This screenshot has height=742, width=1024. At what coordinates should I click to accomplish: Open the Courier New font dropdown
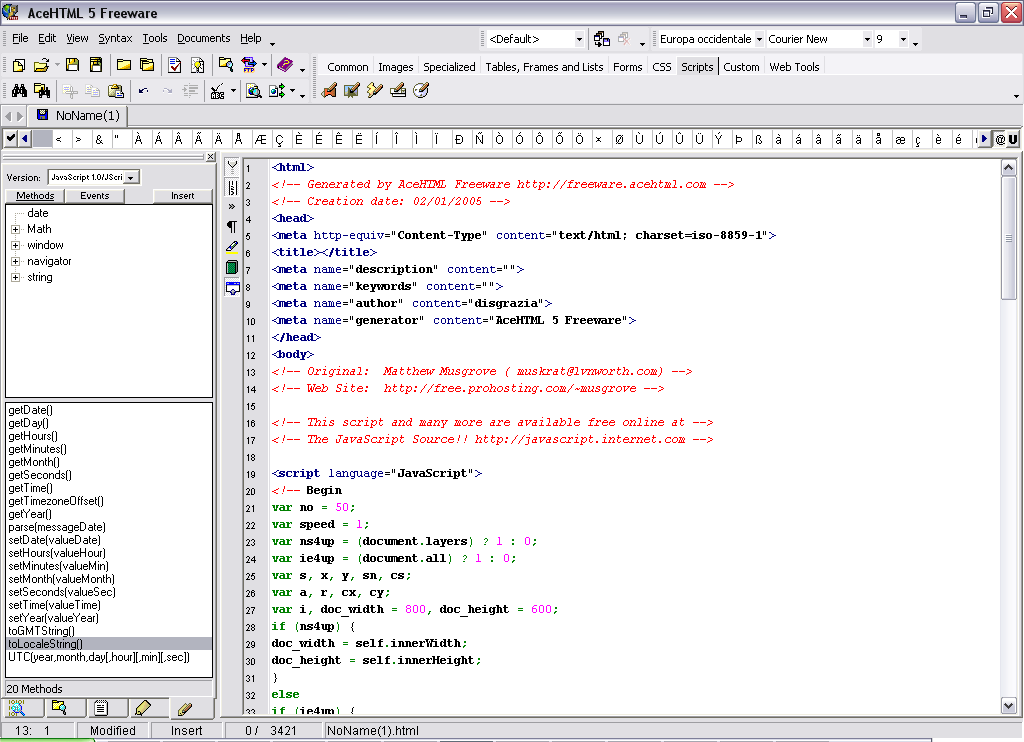867,39
